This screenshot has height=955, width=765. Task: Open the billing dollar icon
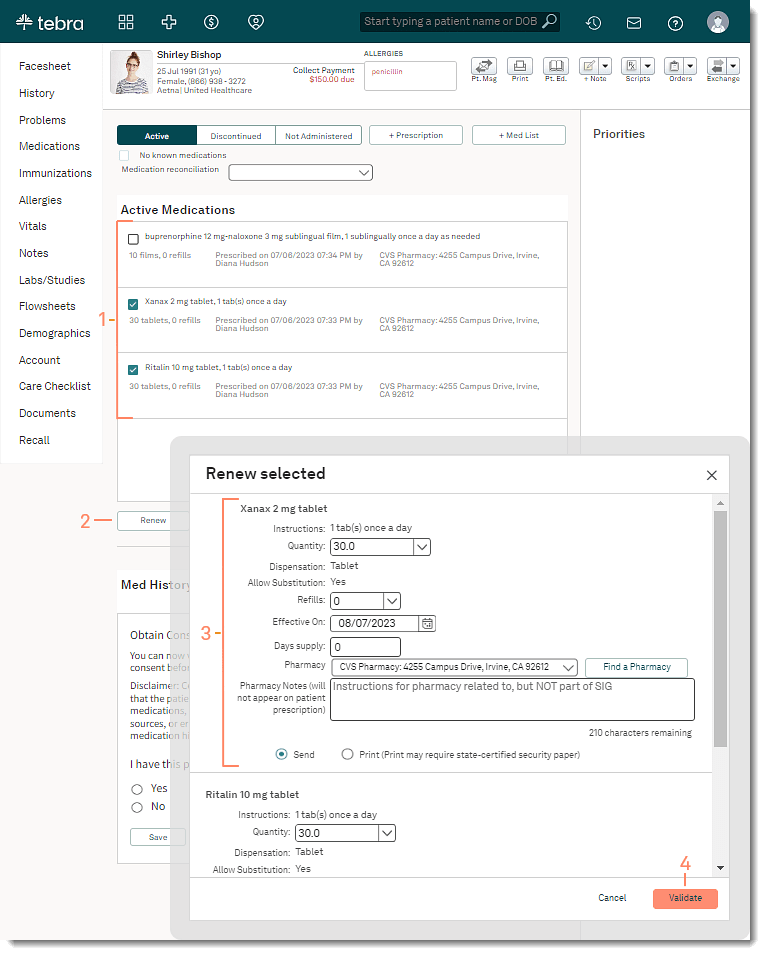[x=211, y=23]
